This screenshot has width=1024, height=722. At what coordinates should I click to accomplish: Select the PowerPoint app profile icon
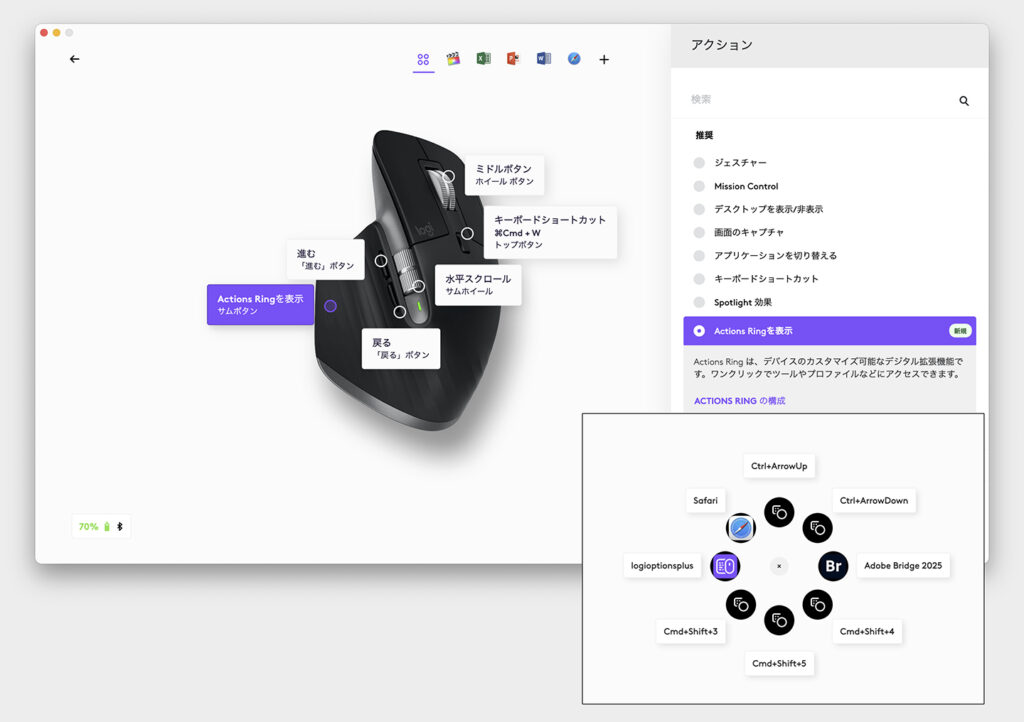click(513, 59)
